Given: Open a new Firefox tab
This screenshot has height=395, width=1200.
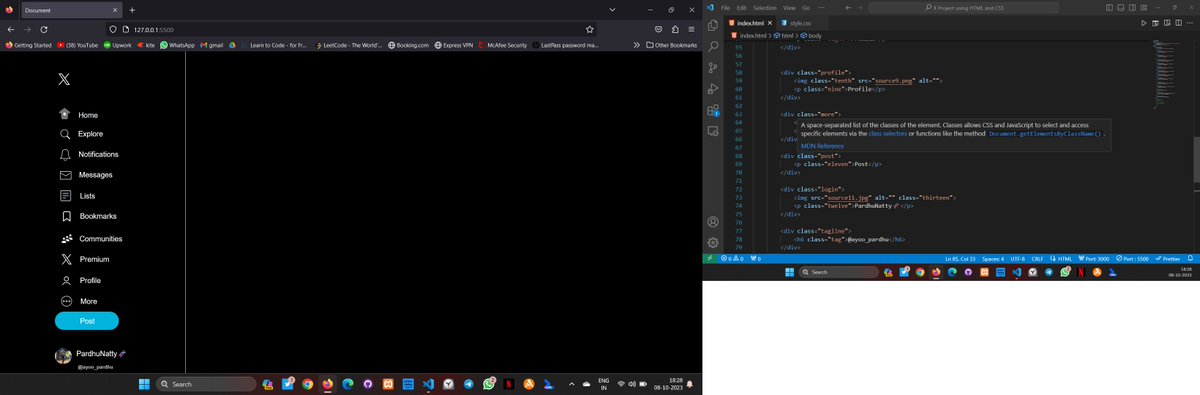Looking at the screenshot, I should tap(132, 9).
